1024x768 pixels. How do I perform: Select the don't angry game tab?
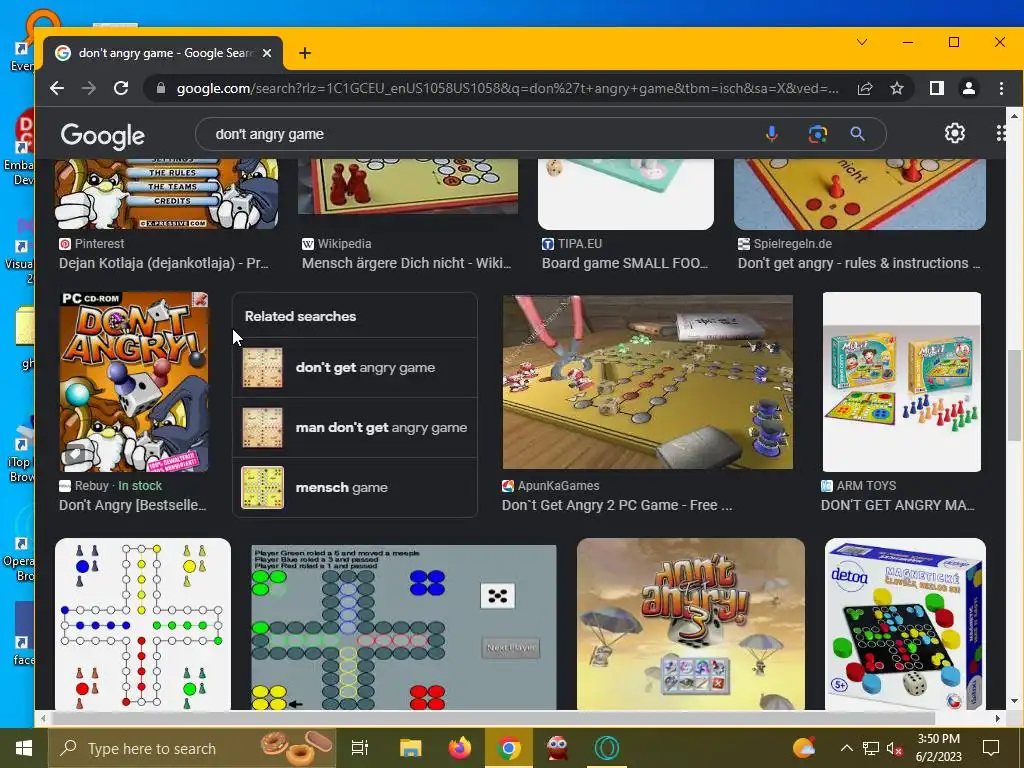[x=163, y=53]
